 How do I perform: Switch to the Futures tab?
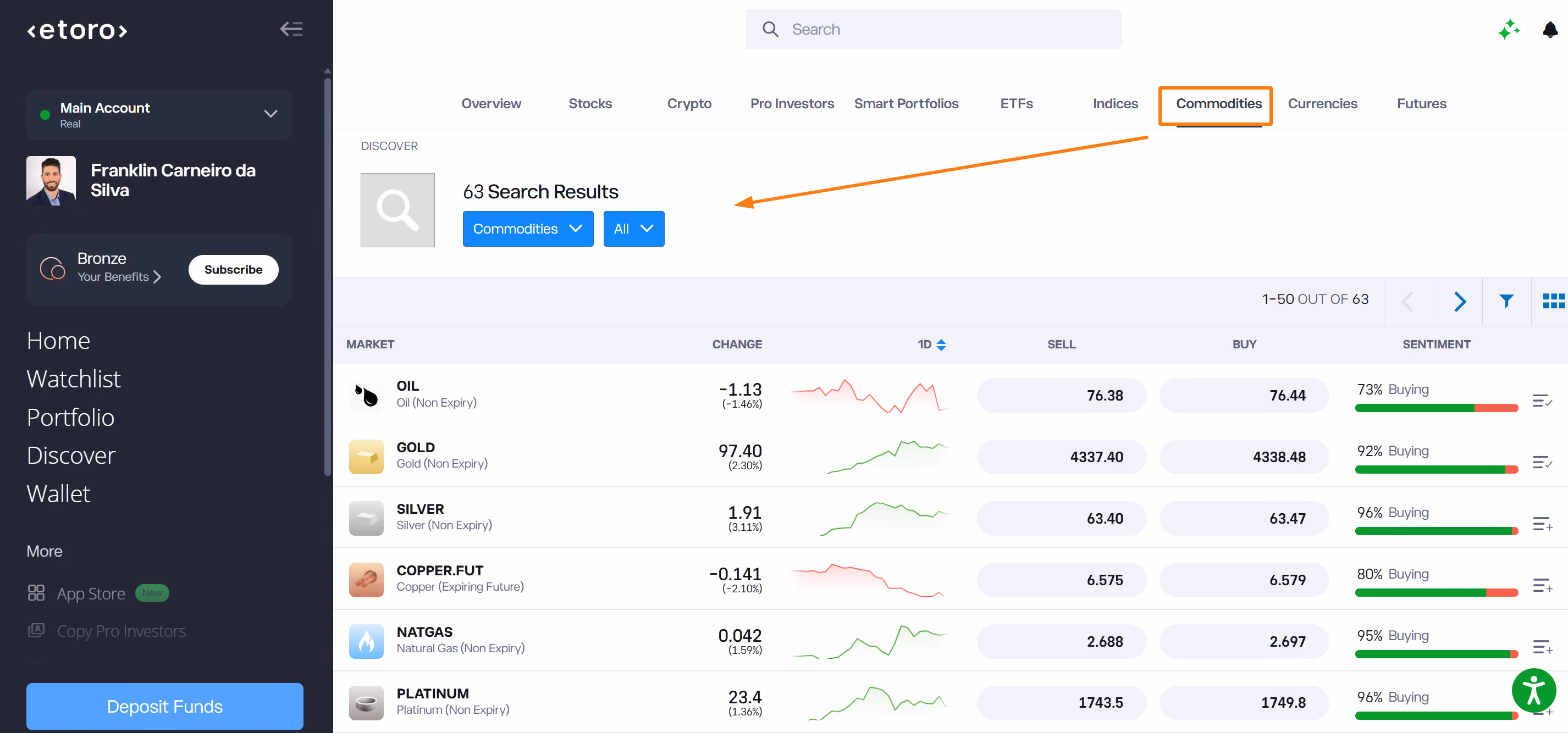[x=1421, y=103]
